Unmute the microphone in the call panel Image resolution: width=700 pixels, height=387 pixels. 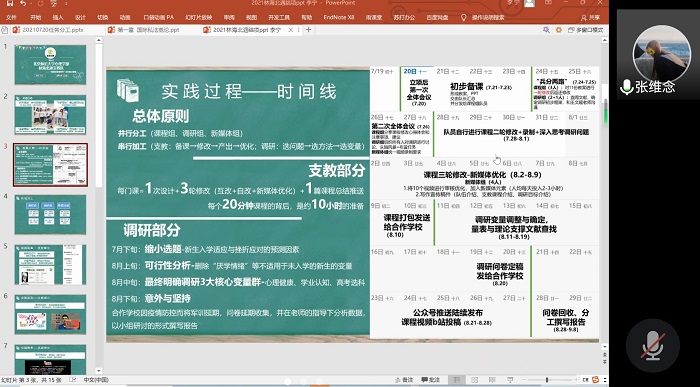tap(652, 345)
